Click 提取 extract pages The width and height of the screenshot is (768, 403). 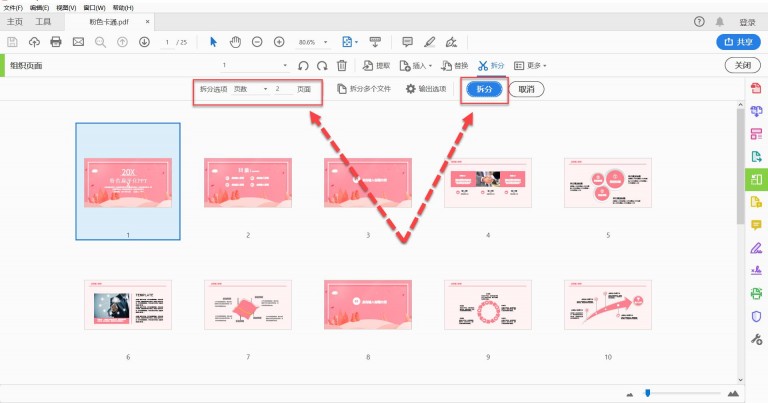(x=376, y=66)
